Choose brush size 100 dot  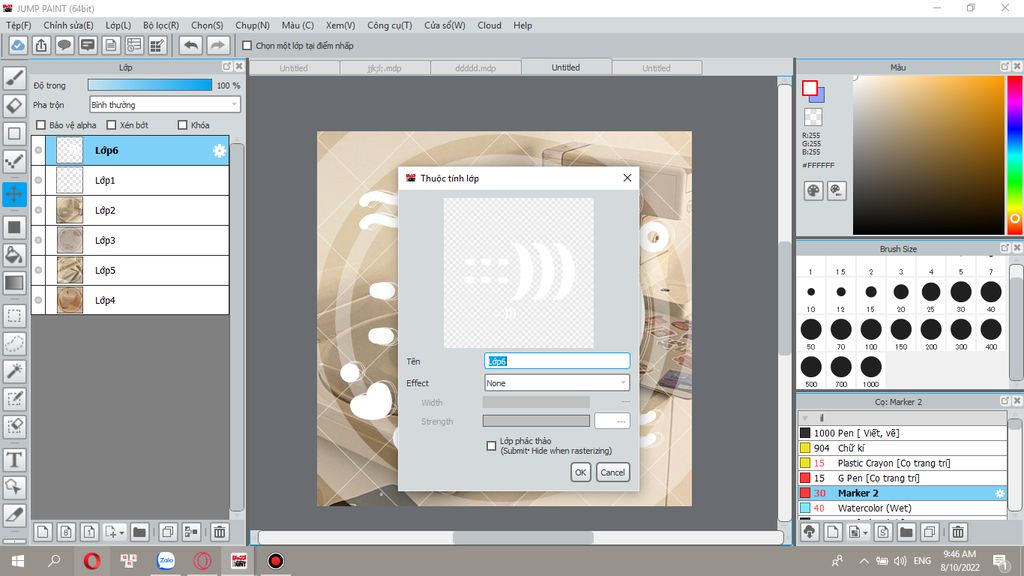click(871, 329)
